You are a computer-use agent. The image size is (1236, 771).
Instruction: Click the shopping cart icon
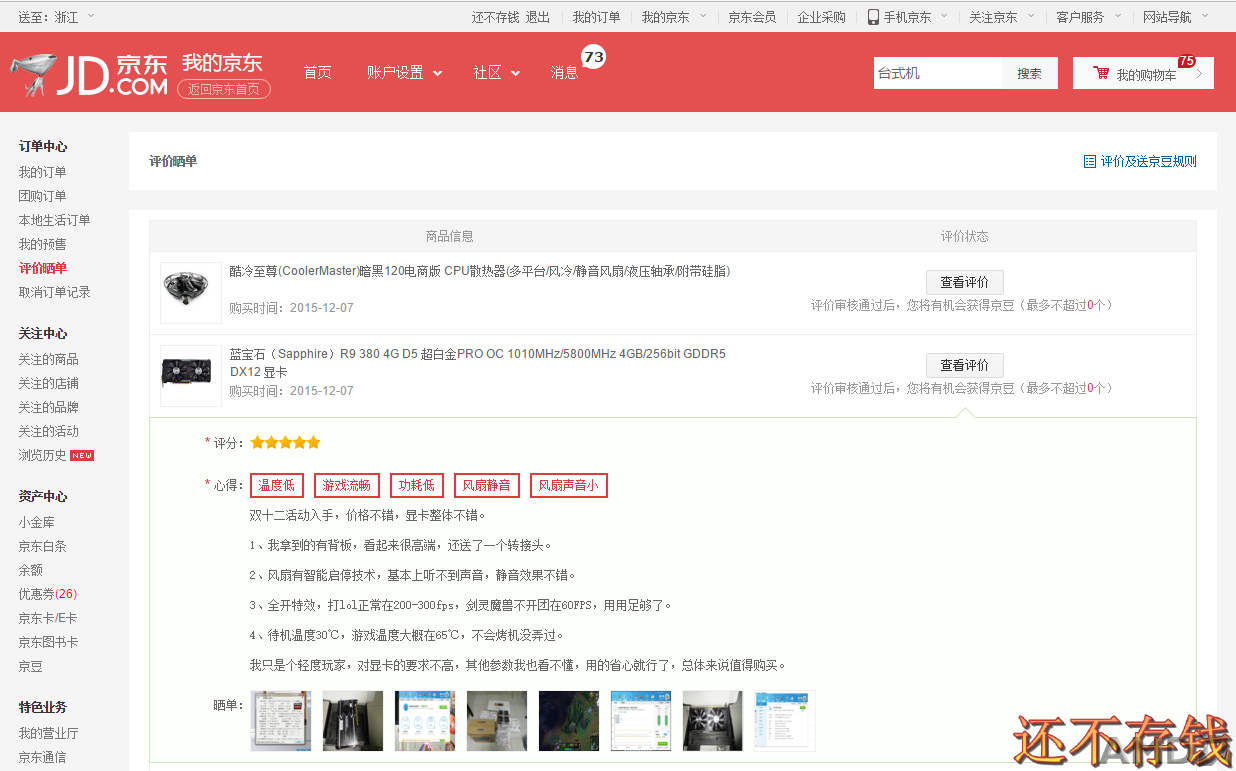[1101, 73]
